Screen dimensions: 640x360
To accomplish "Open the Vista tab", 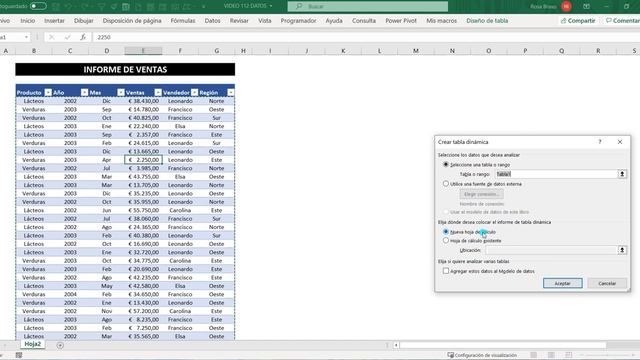I will coord(264,20).
